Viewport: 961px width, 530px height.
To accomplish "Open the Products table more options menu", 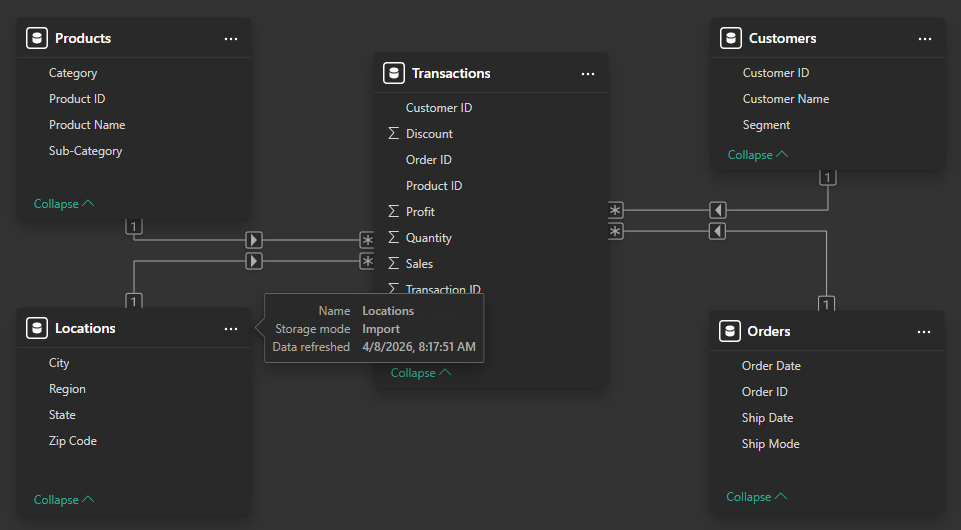I will (231, 39).
